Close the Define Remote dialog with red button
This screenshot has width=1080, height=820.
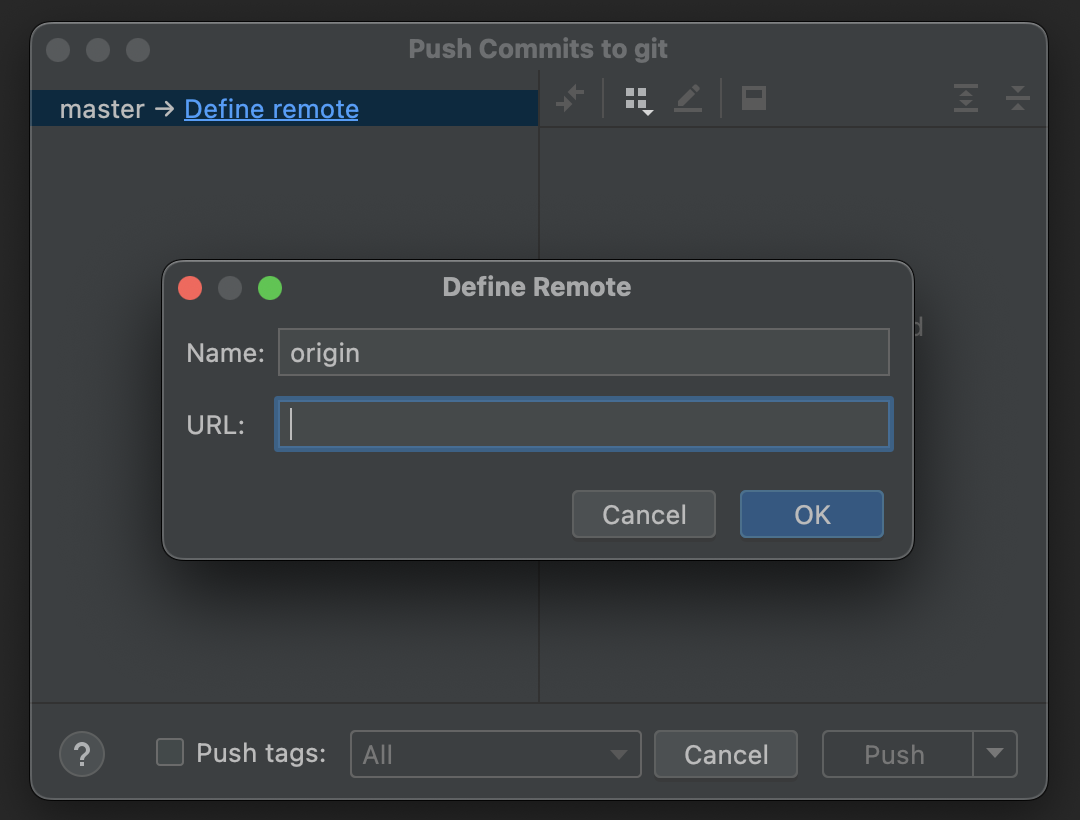click(x=190, y=288)
